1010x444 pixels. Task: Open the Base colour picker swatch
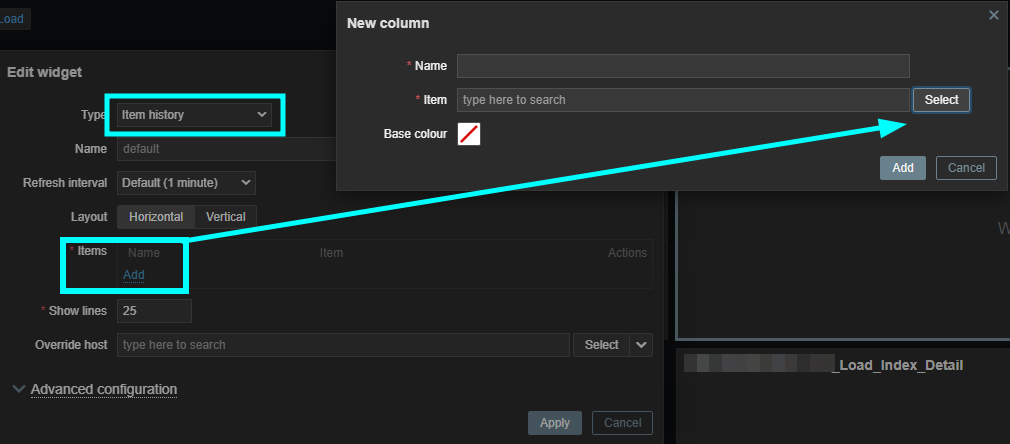(x=469, y=133)
